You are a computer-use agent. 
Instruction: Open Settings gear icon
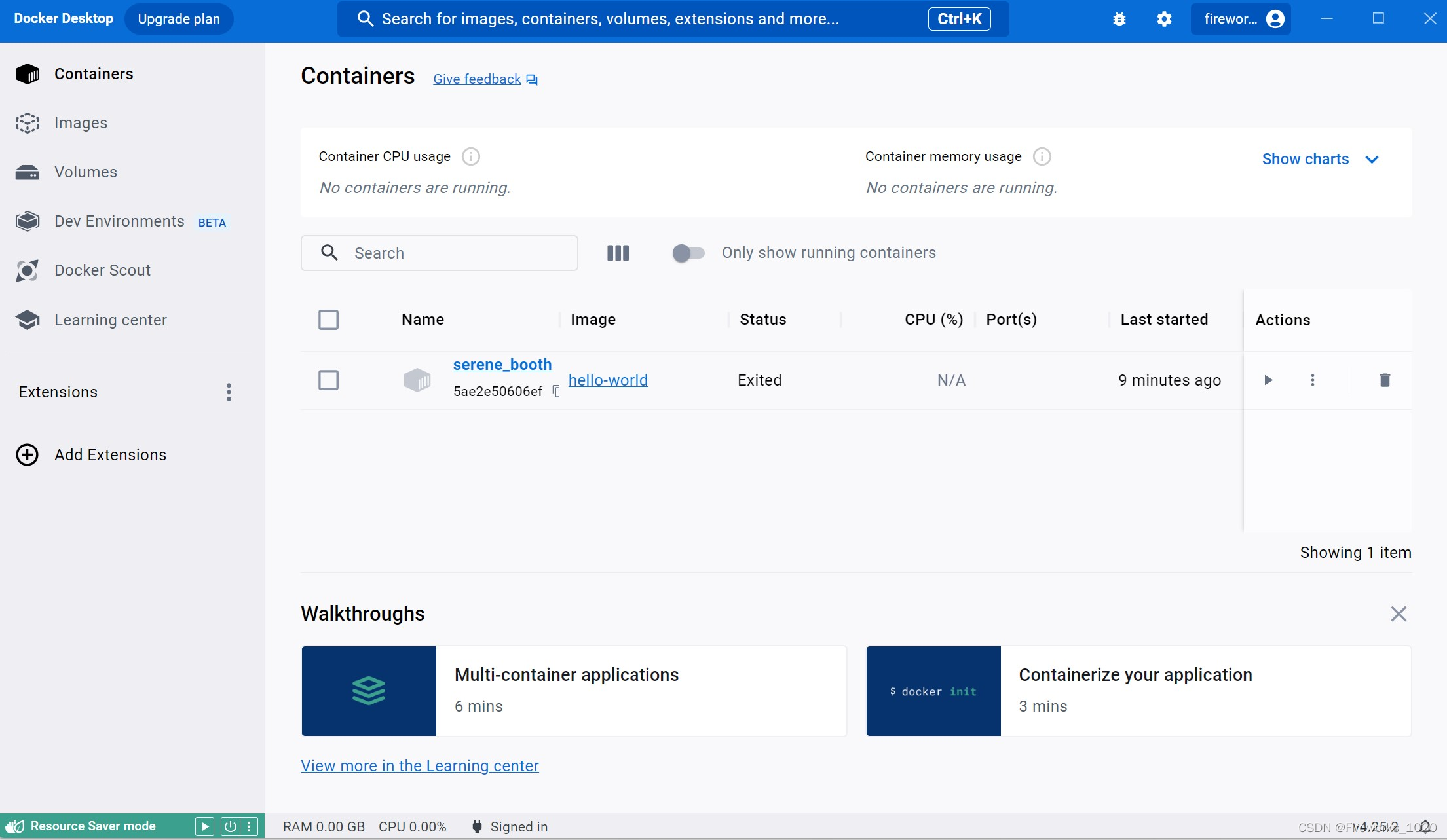1164,19
